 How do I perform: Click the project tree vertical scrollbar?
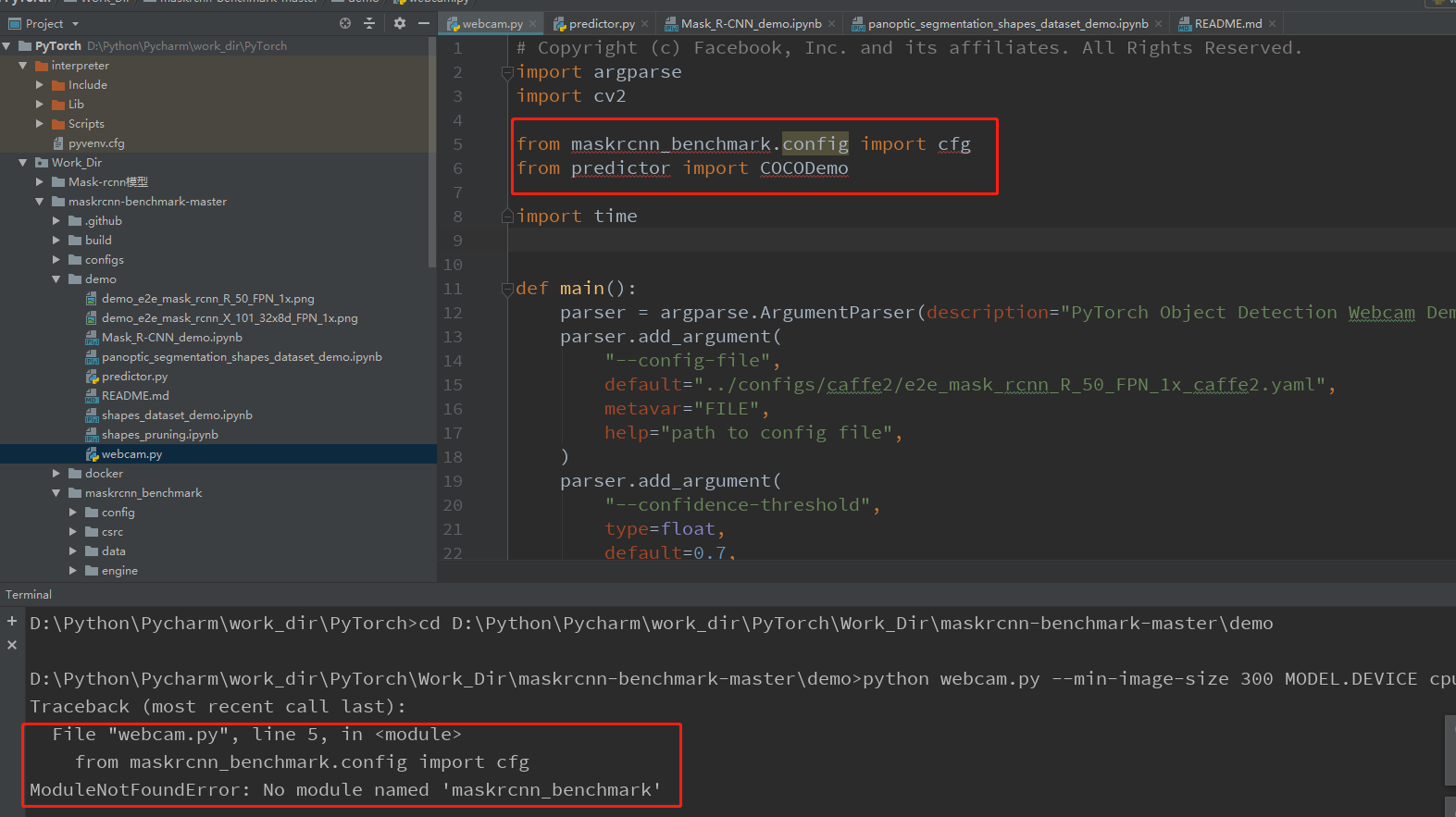pyautogui.click(x=432, y=148)
